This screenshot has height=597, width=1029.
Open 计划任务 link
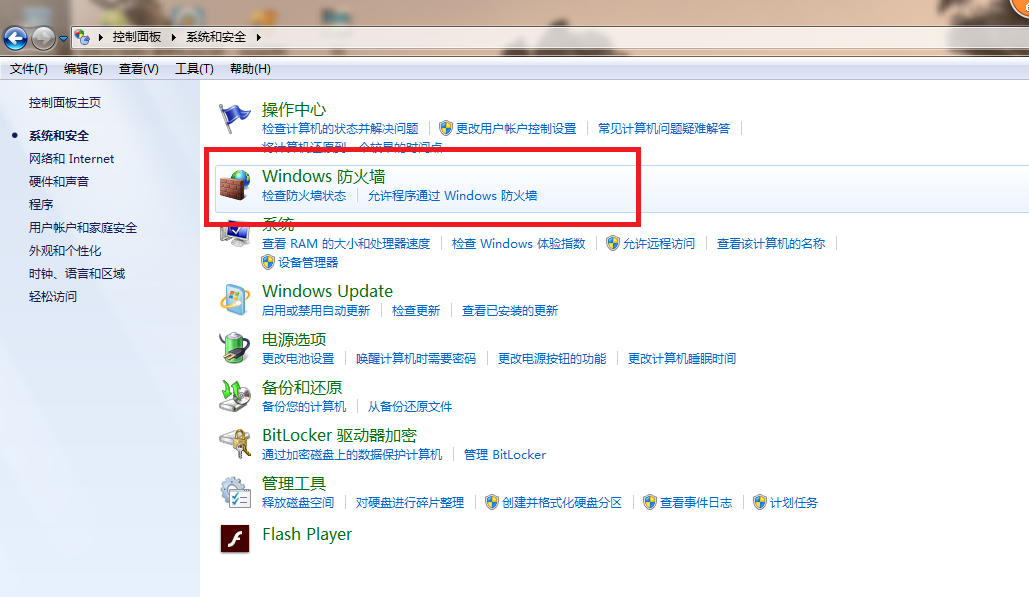point(794,503)
